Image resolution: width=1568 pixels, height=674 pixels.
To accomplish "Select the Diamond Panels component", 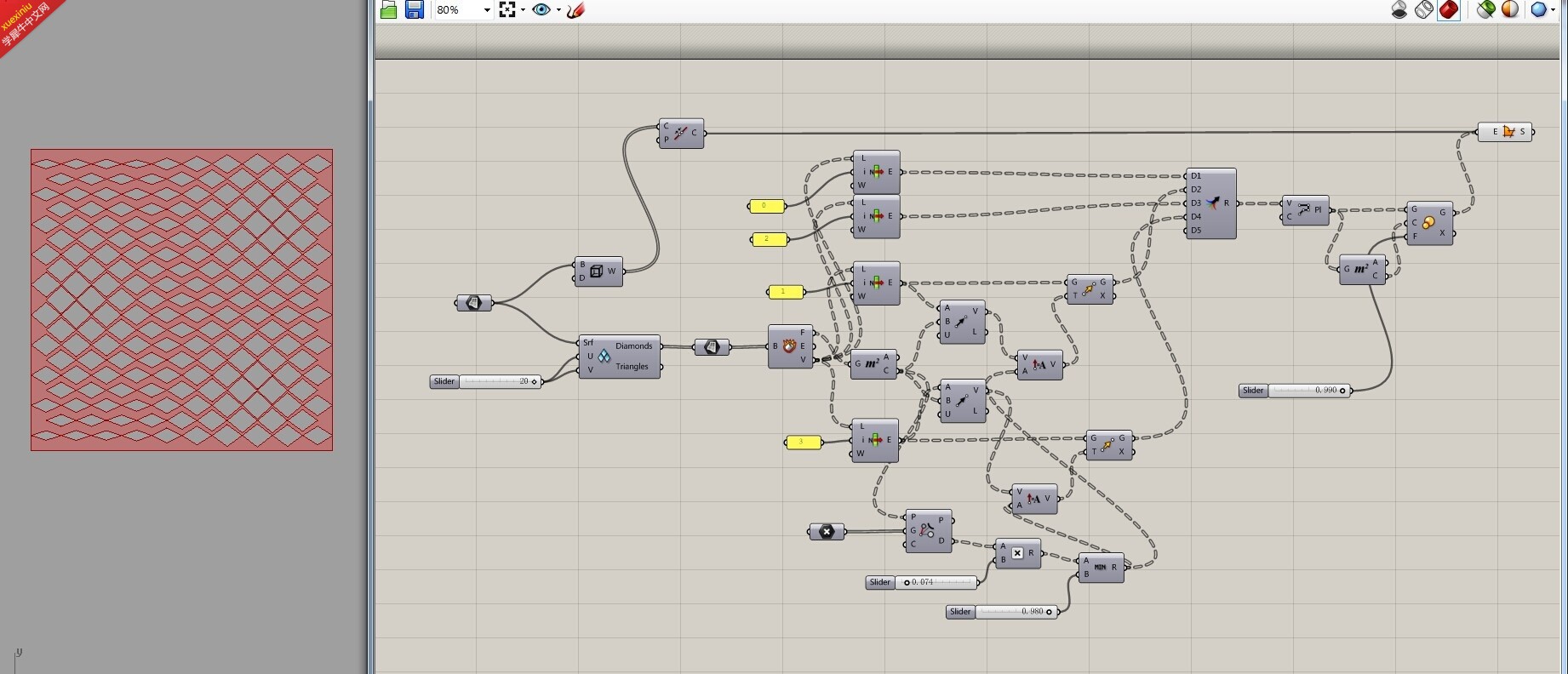I will click(x=620, y=357).
